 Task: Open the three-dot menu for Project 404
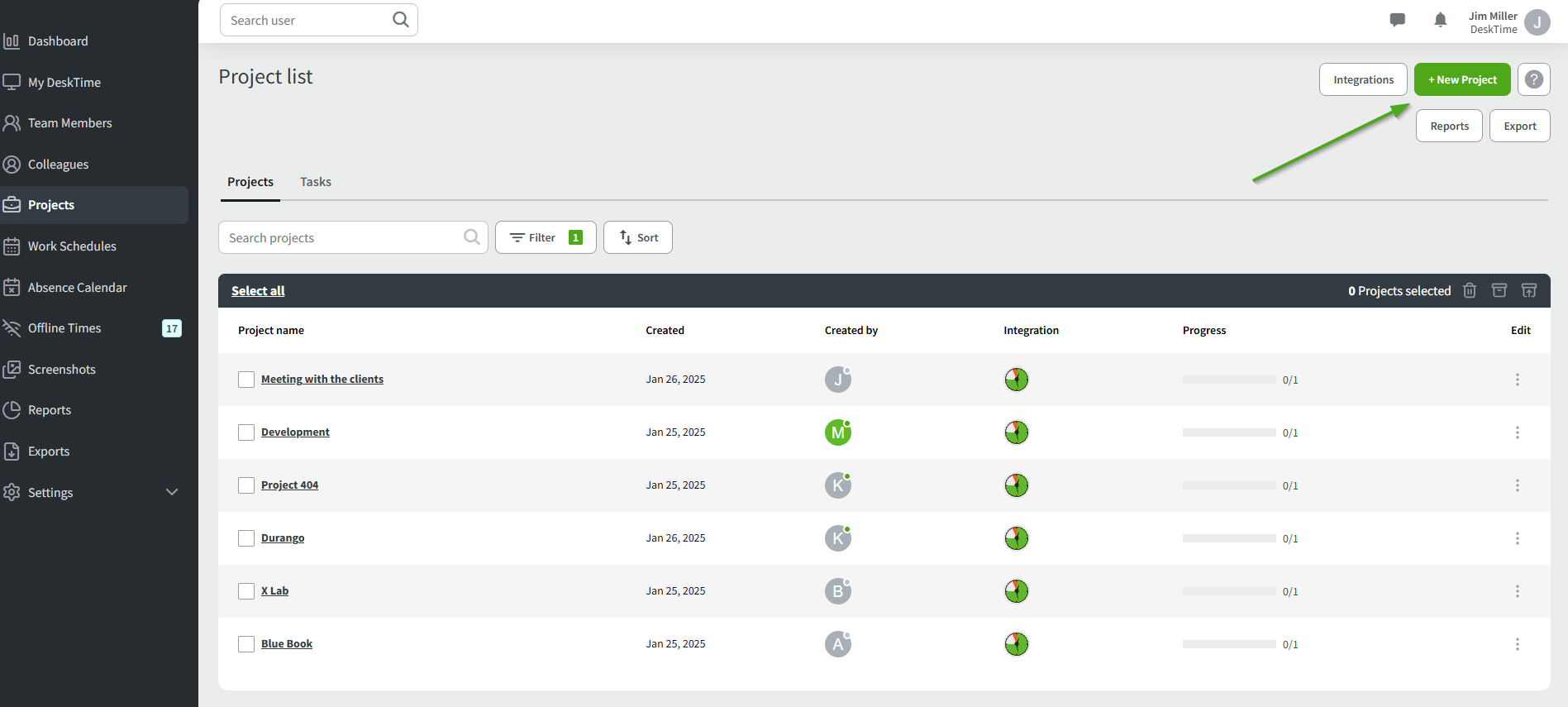pyautogui.click(x=1517, y=485)
